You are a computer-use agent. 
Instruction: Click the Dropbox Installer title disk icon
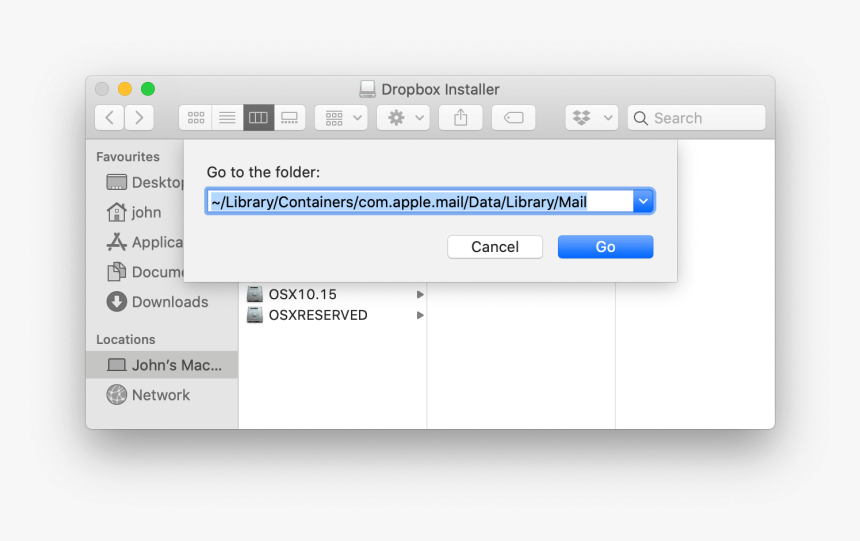[367, 89]
